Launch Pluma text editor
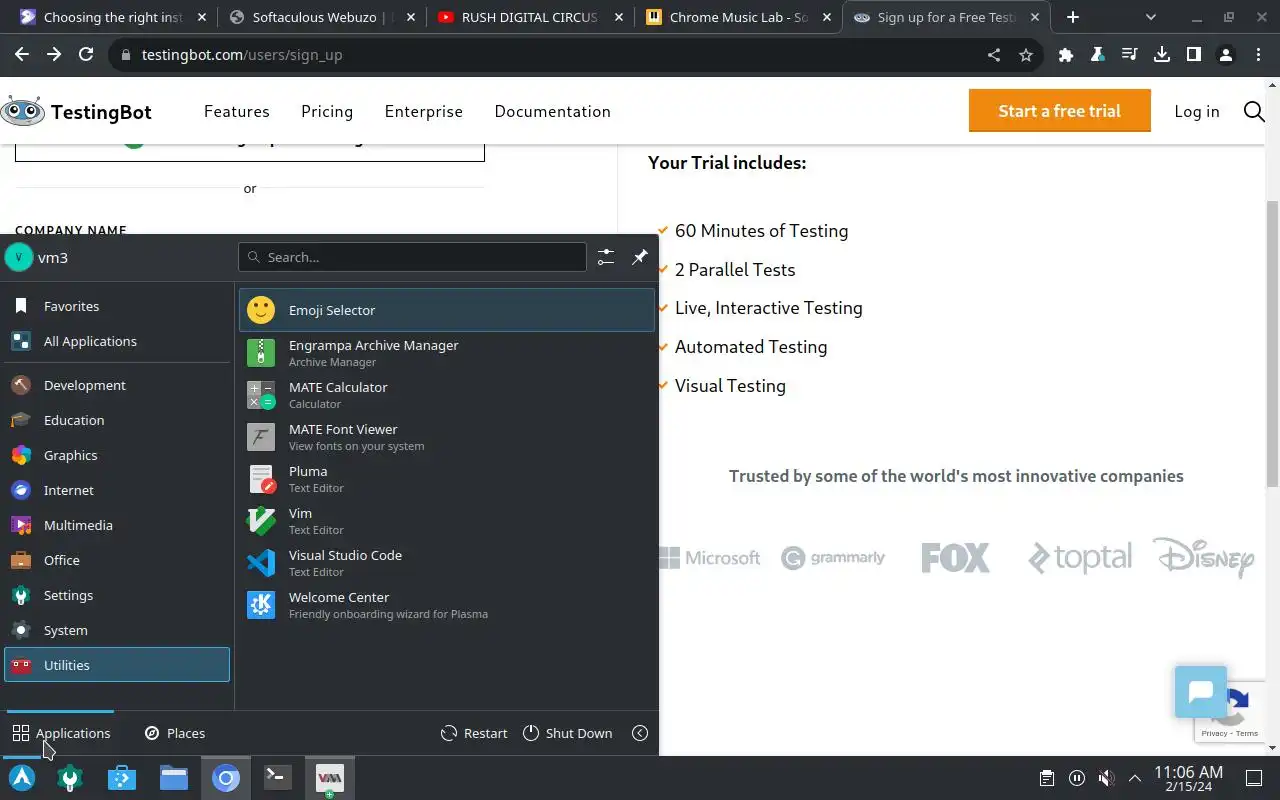Screen dimensions: 1280x800 (x=446, y=478)
